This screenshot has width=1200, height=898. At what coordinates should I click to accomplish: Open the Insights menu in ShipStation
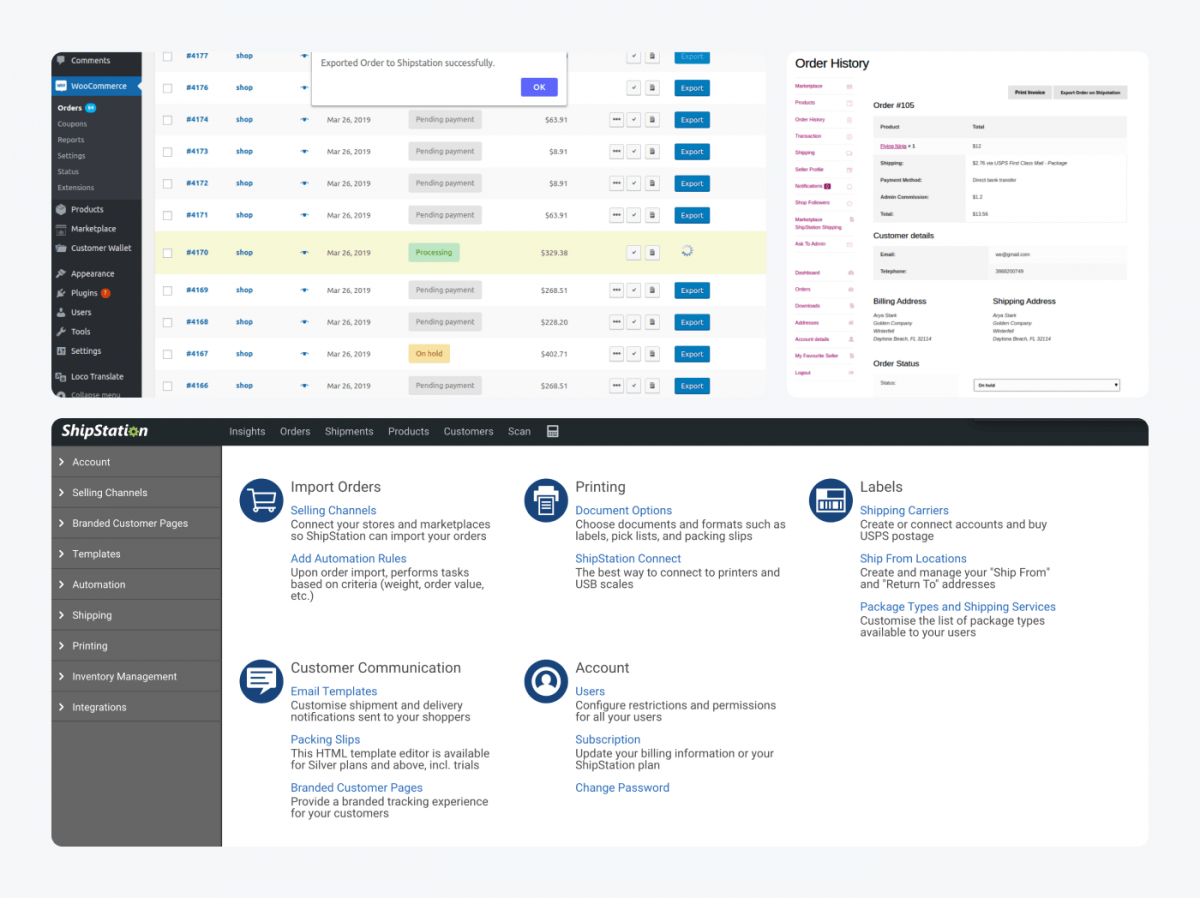(247, 432)
